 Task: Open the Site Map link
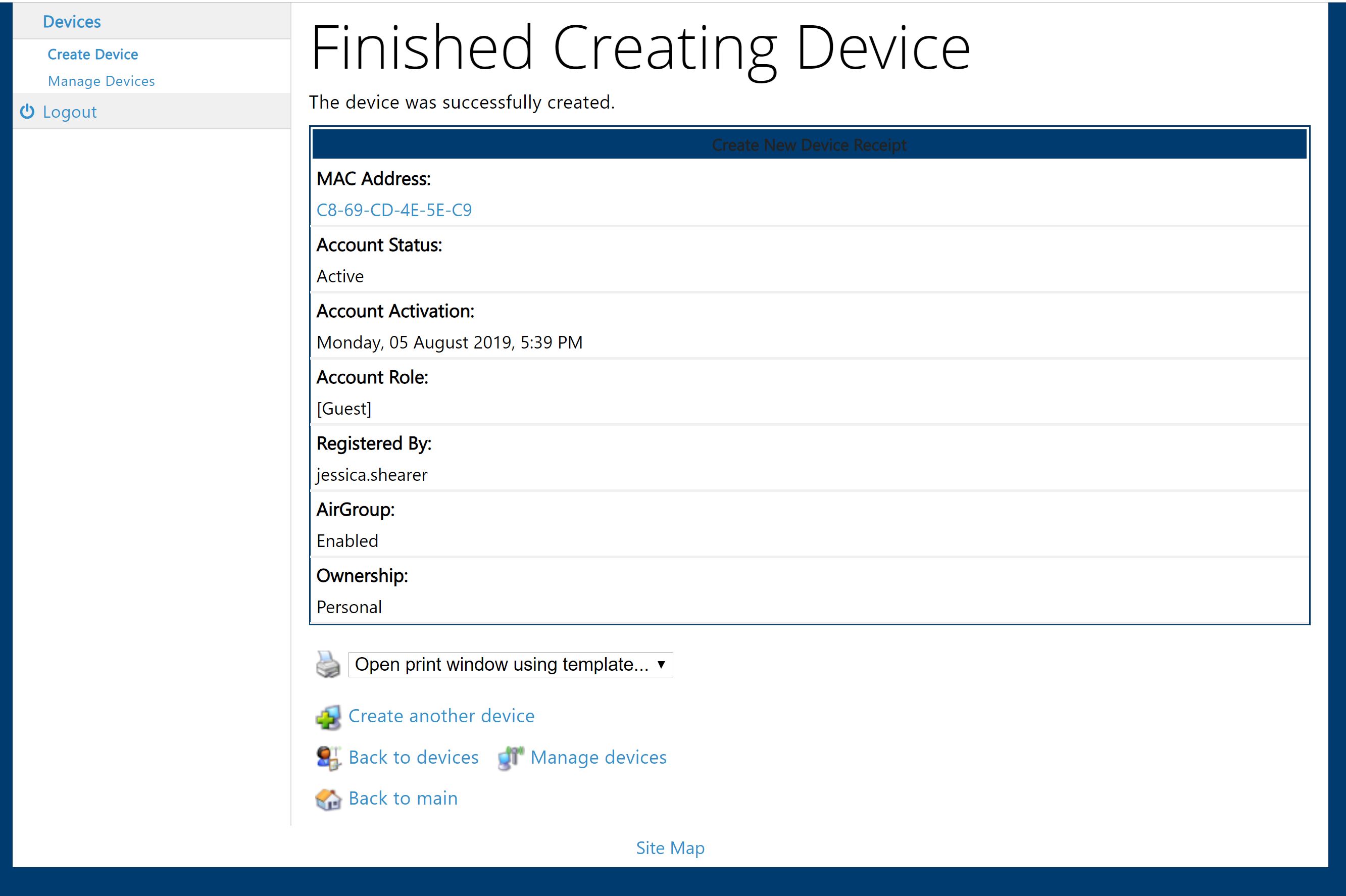[670, 848]
